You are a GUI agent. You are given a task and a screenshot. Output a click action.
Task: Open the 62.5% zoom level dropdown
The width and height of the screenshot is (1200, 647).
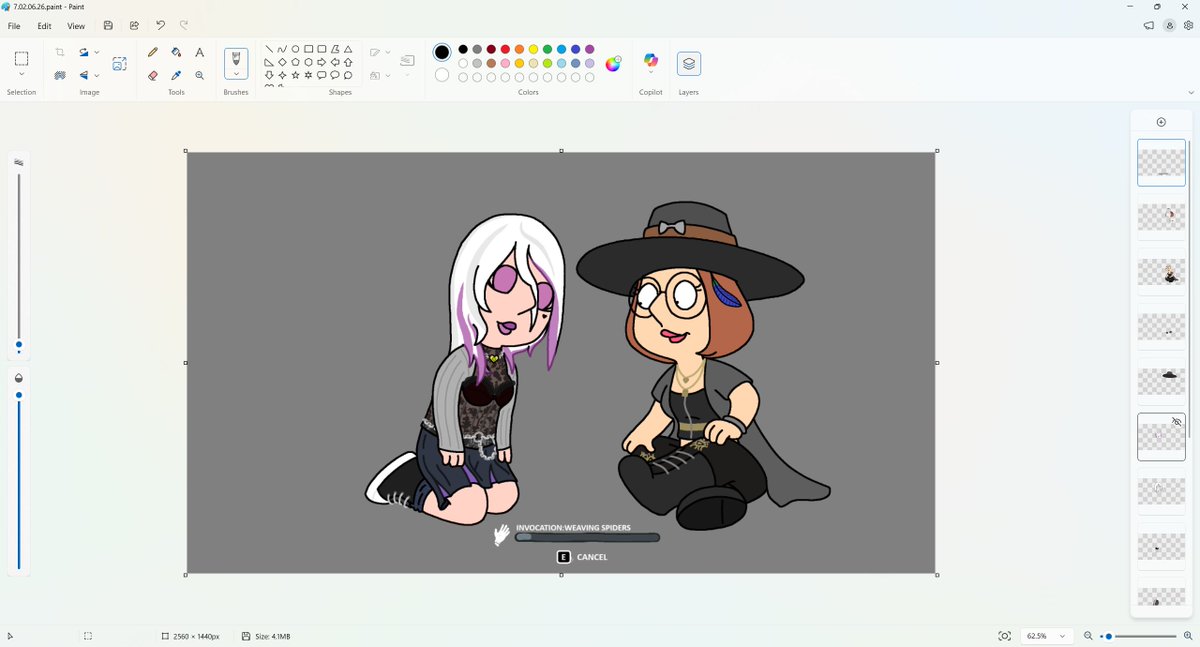(1047, 636)
